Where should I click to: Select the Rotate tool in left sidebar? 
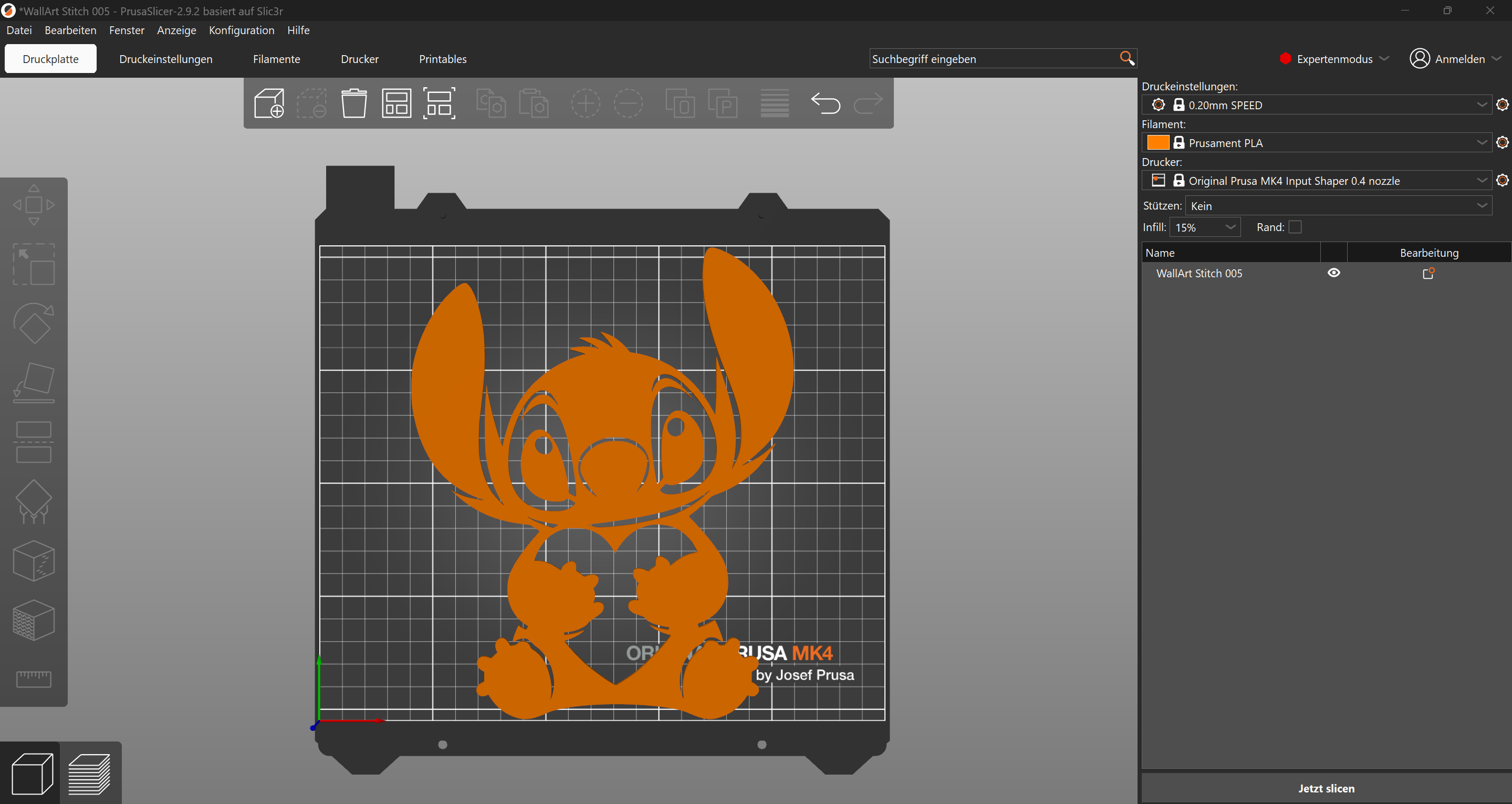click(x=34, y=323)
